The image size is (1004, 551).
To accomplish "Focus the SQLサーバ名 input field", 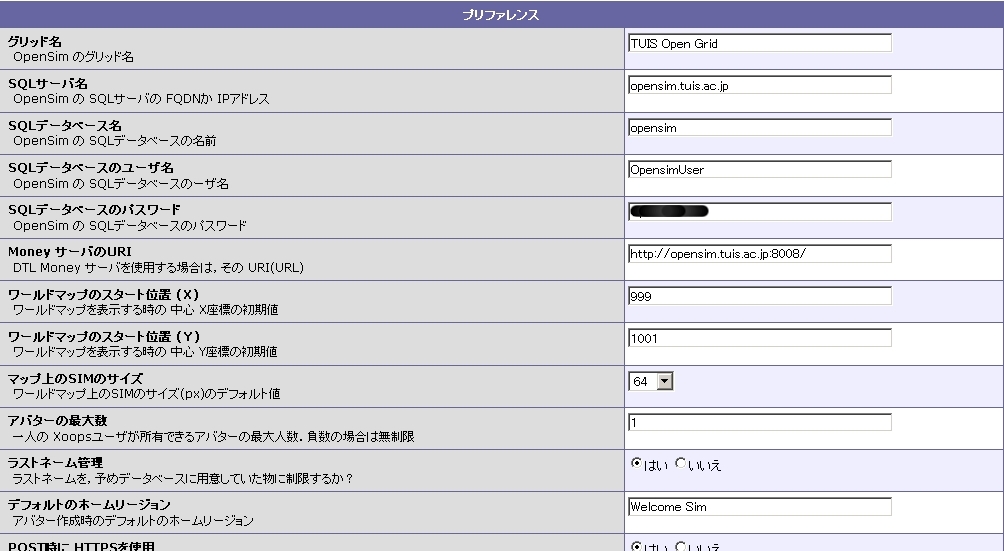I will tap(759, 85).
